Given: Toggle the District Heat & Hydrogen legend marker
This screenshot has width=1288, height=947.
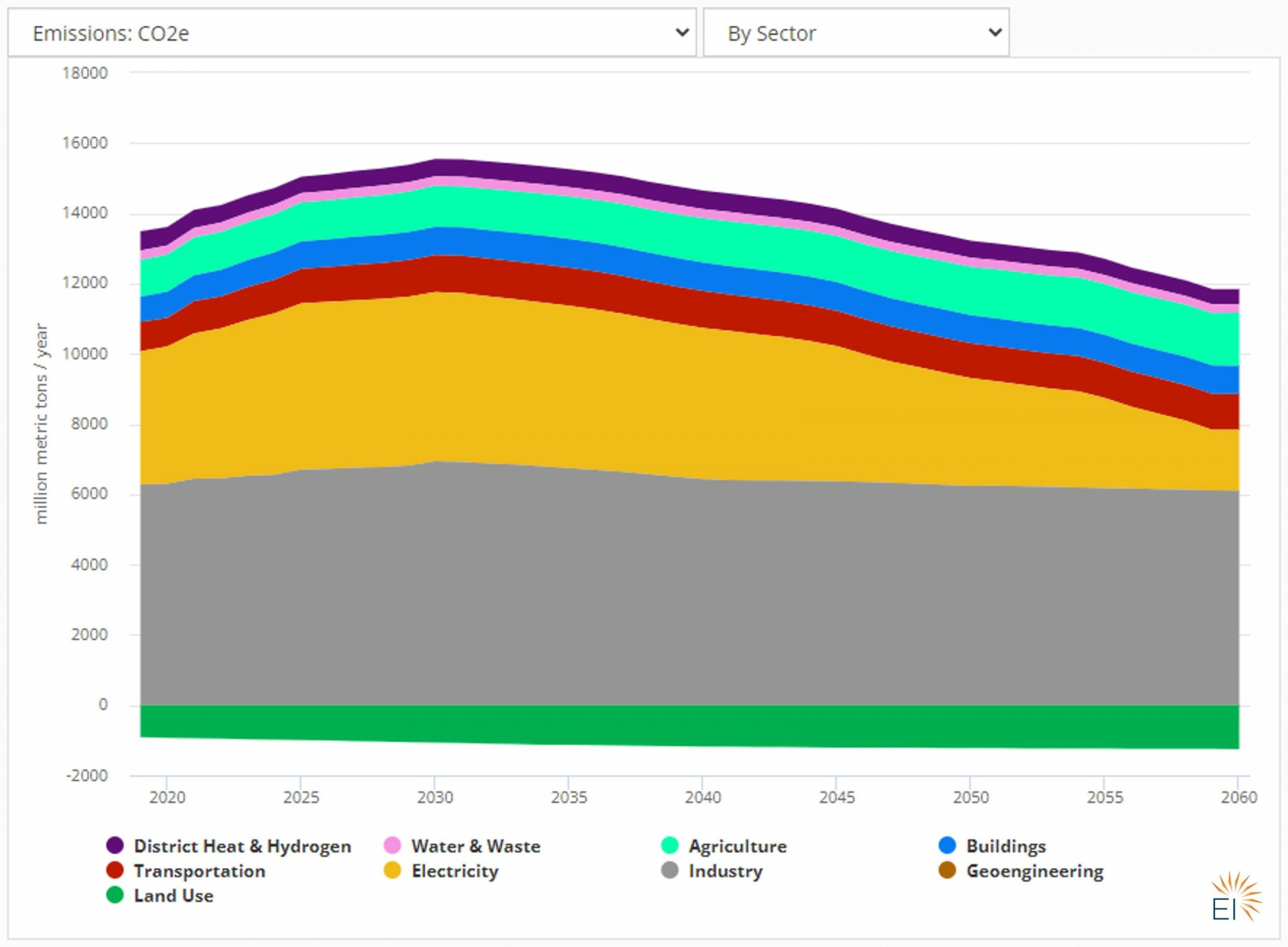Looking at the screenshot, I should pyautogui.click(x=115, y=845).
